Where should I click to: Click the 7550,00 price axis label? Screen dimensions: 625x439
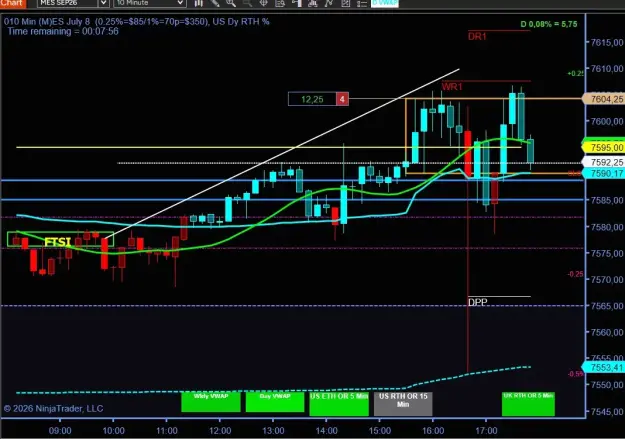(x=607, y=385)
